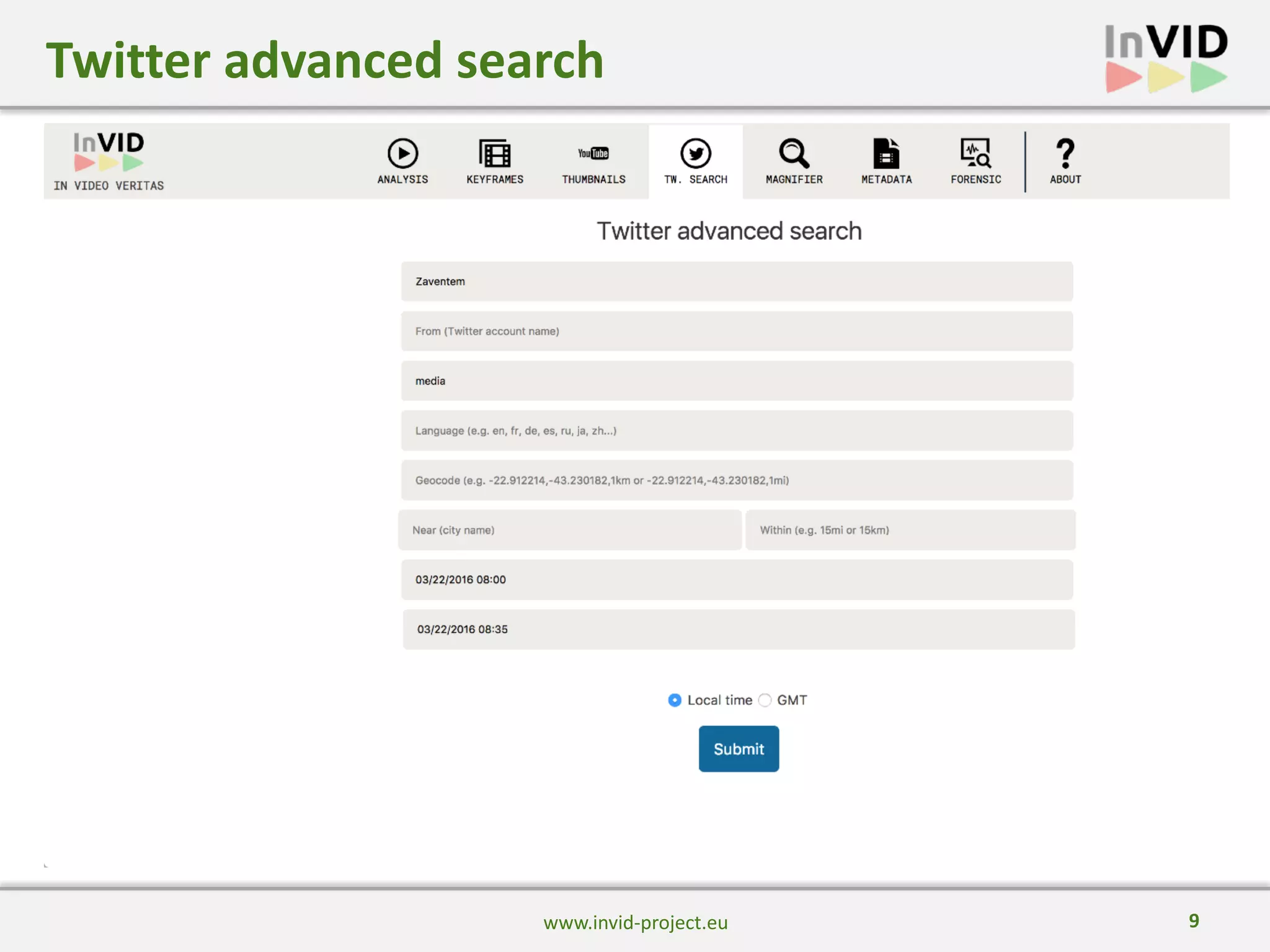
Task: Click the filter field containing media
Action: click(737, 381)
